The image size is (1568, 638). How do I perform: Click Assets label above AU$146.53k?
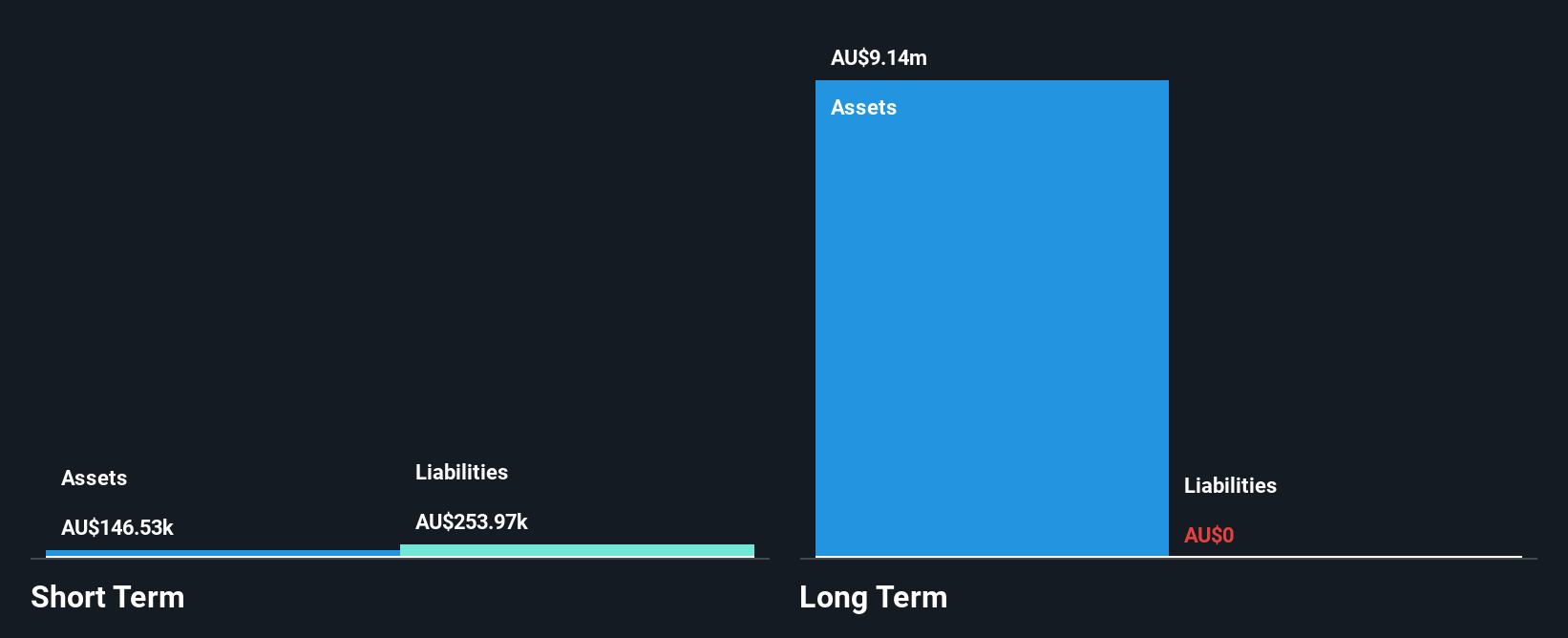[x=94, y=478]
